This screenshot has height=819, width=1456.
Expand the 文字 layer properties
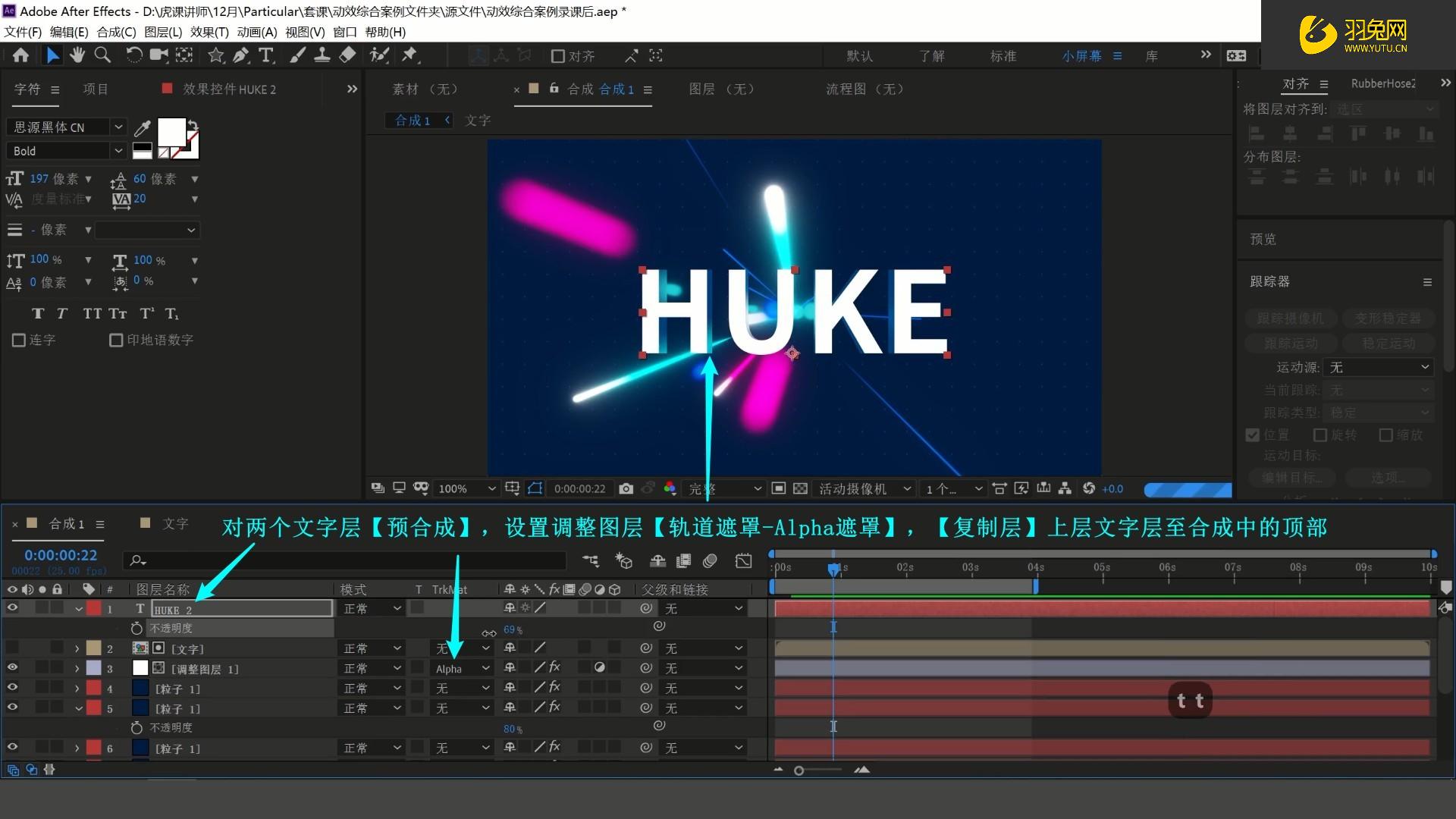pos(77,648)
